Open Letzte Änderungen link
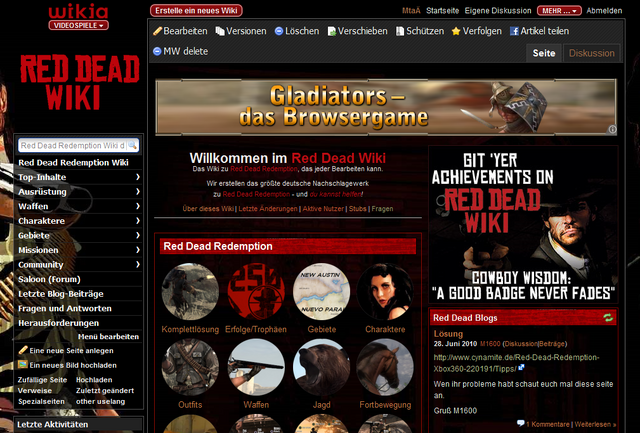Viewport: 640px width, 433px height. pyautogui.click(x=268, y=209)
